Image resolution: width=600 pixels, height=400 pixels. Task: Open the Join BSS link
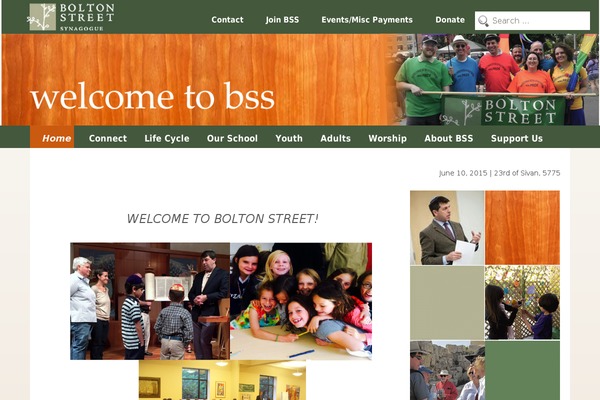(x=282, y=20)
